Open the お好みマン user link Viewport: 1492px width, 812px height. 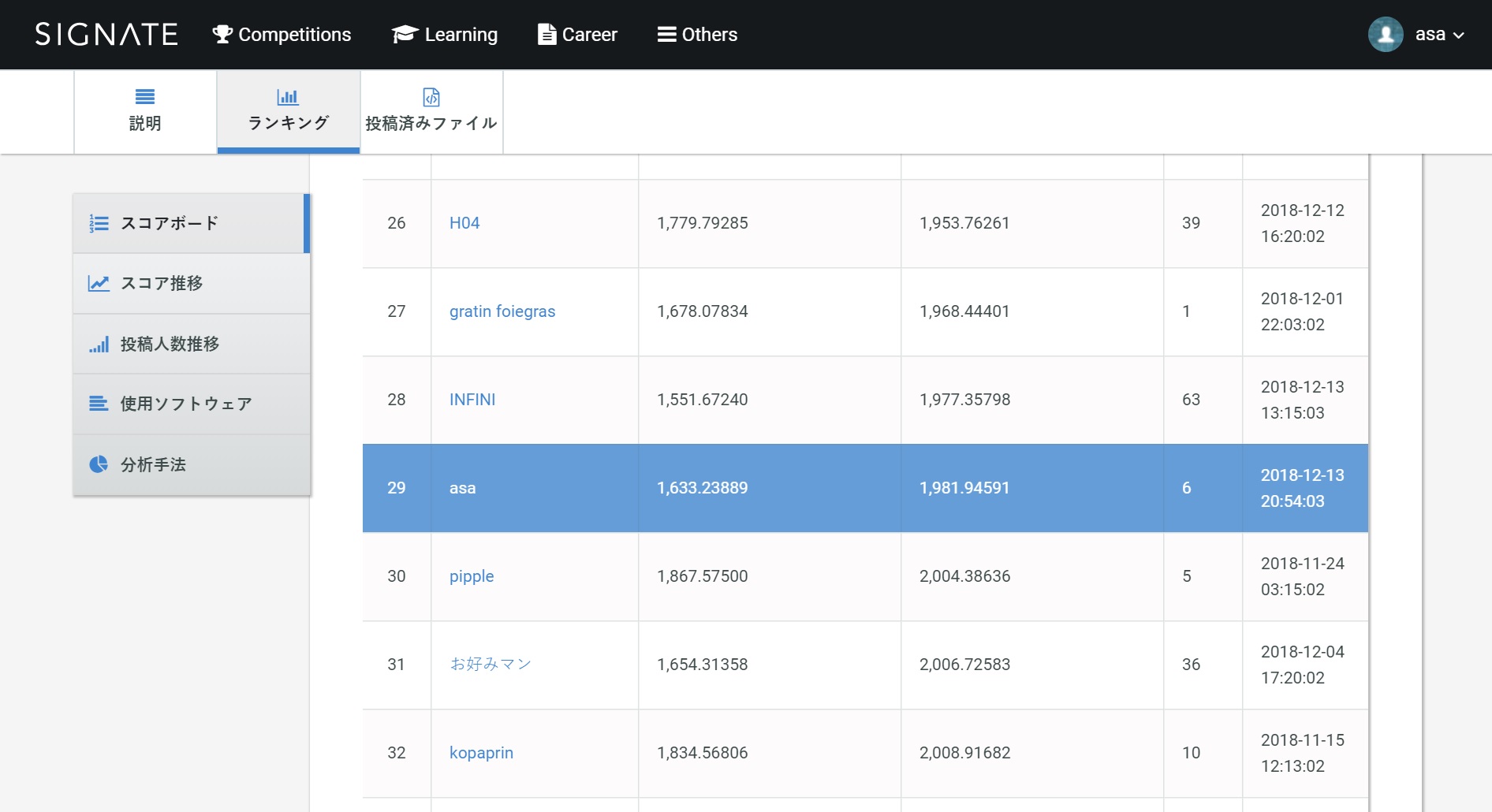click(x=490, y=665)
